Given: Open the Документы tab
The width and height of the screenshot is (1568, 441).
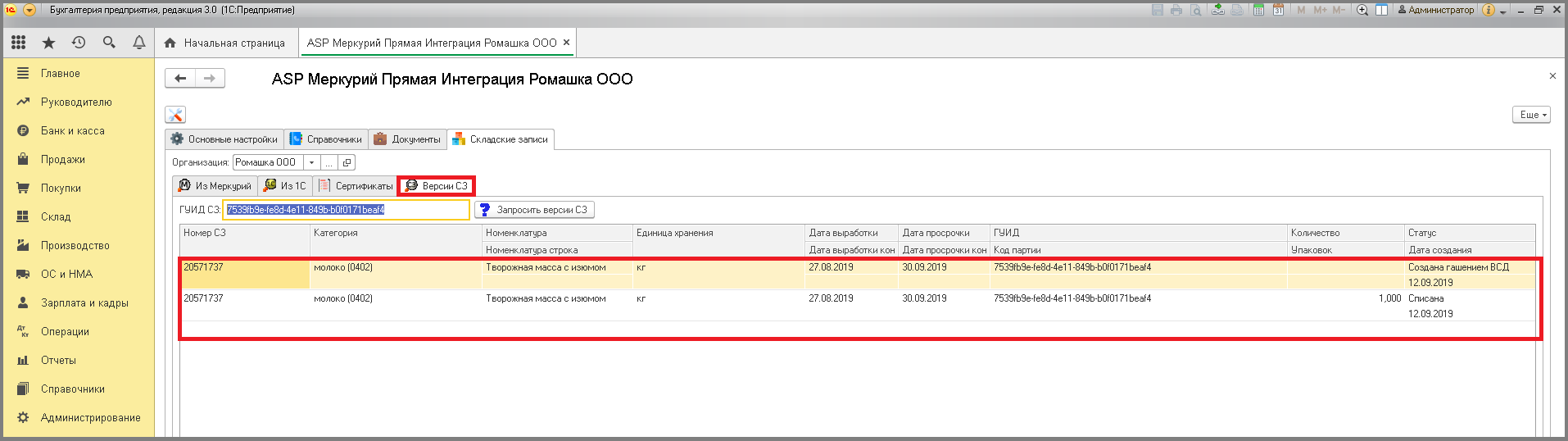Looking at the screenshot, I should [407, 139].
